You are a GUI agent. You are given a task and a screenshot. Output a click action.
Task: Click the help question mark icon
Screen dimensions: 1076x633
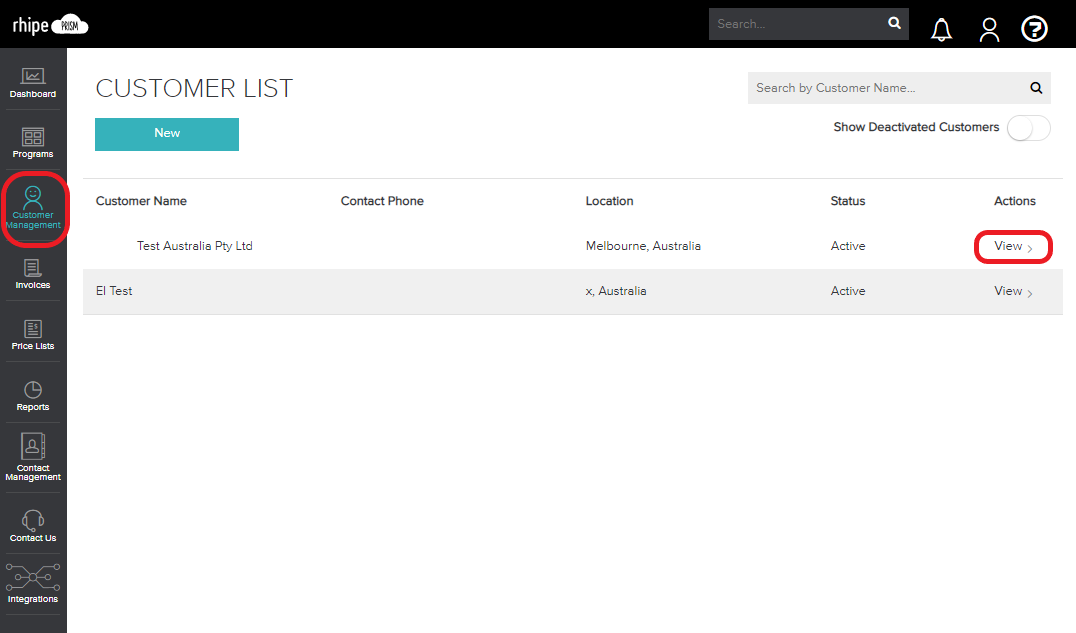click(1034, 29)
